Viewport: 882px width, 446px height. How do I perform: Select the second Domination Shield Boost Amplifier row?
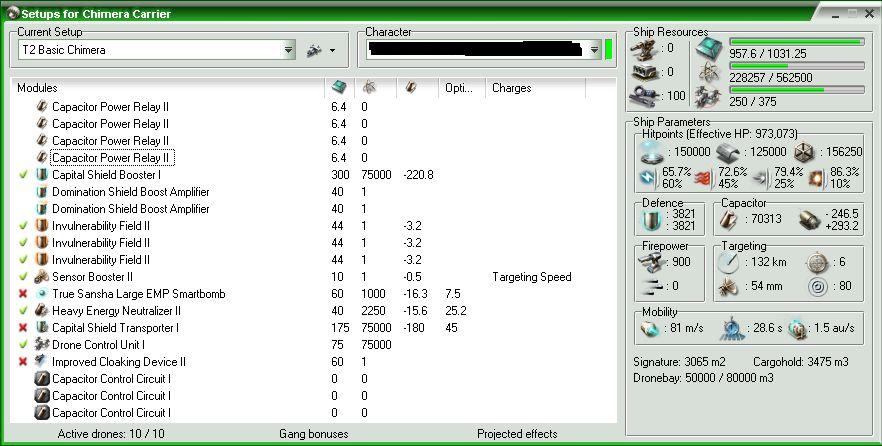point(313,209)
